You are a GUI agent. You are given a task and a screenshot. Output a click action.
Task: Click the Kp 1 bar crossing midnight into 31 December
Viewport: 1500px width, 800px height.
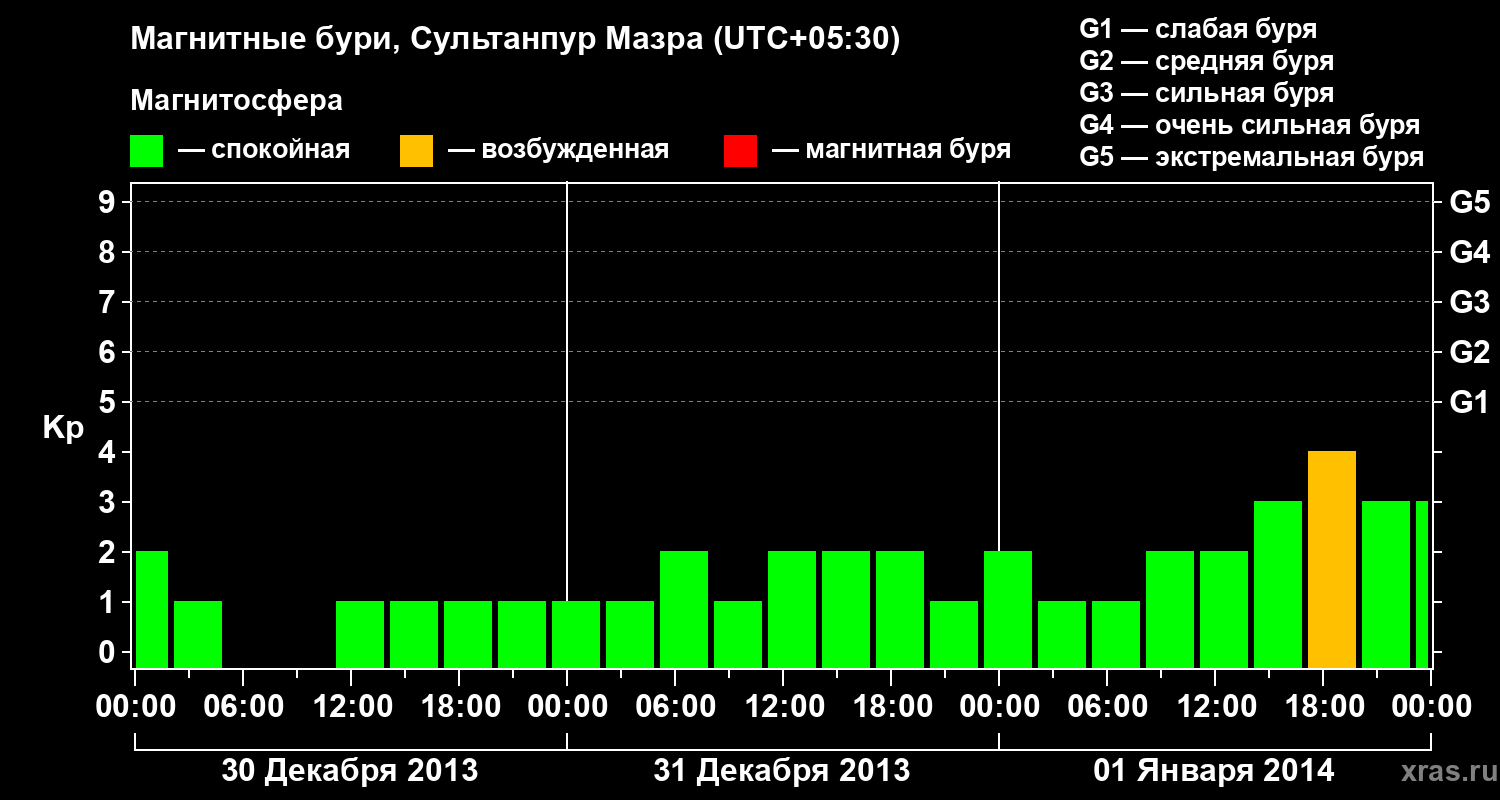[x=576, y=634]
